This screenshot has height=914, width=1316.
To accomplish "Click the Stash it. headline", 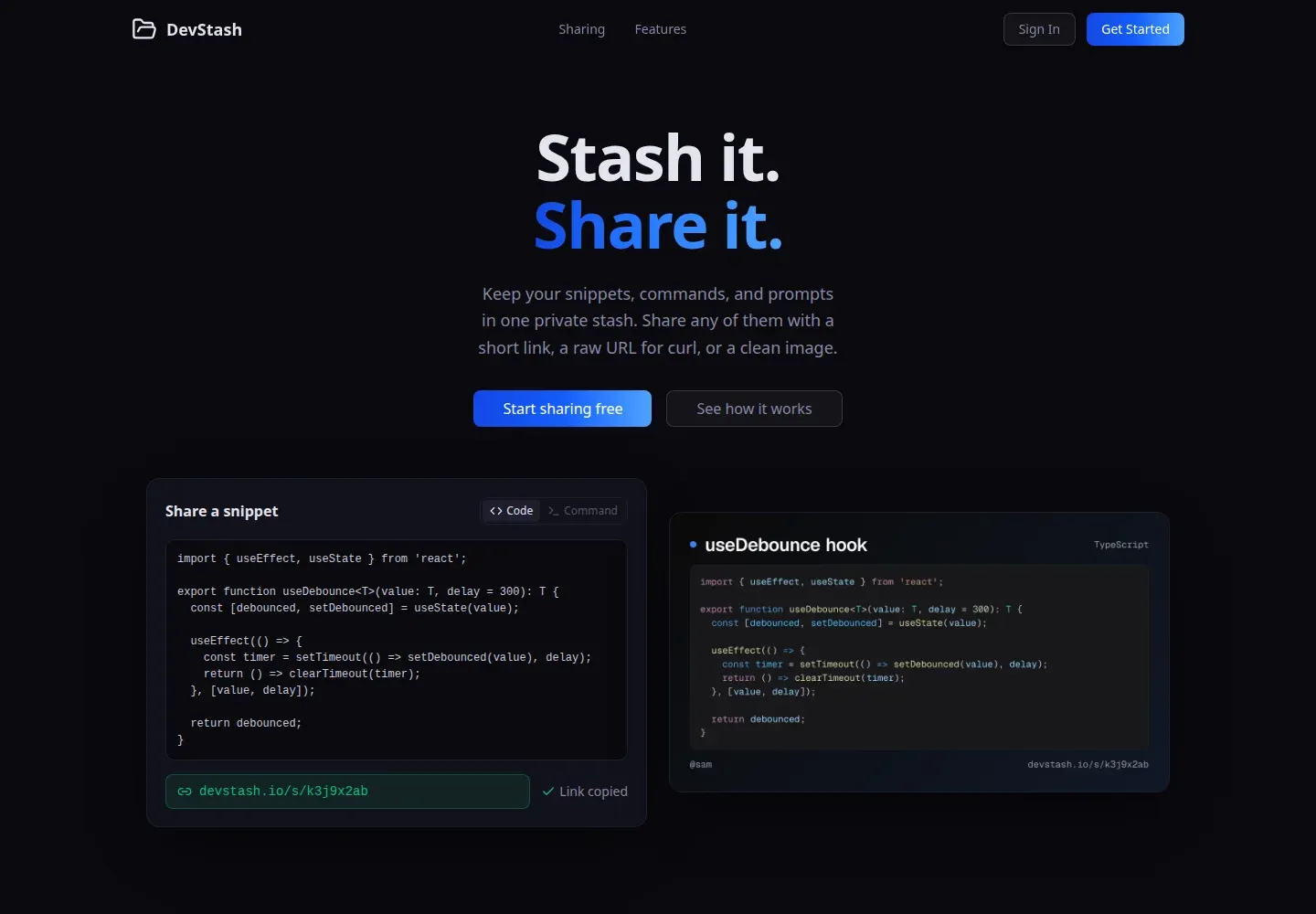I will (658, 158).
